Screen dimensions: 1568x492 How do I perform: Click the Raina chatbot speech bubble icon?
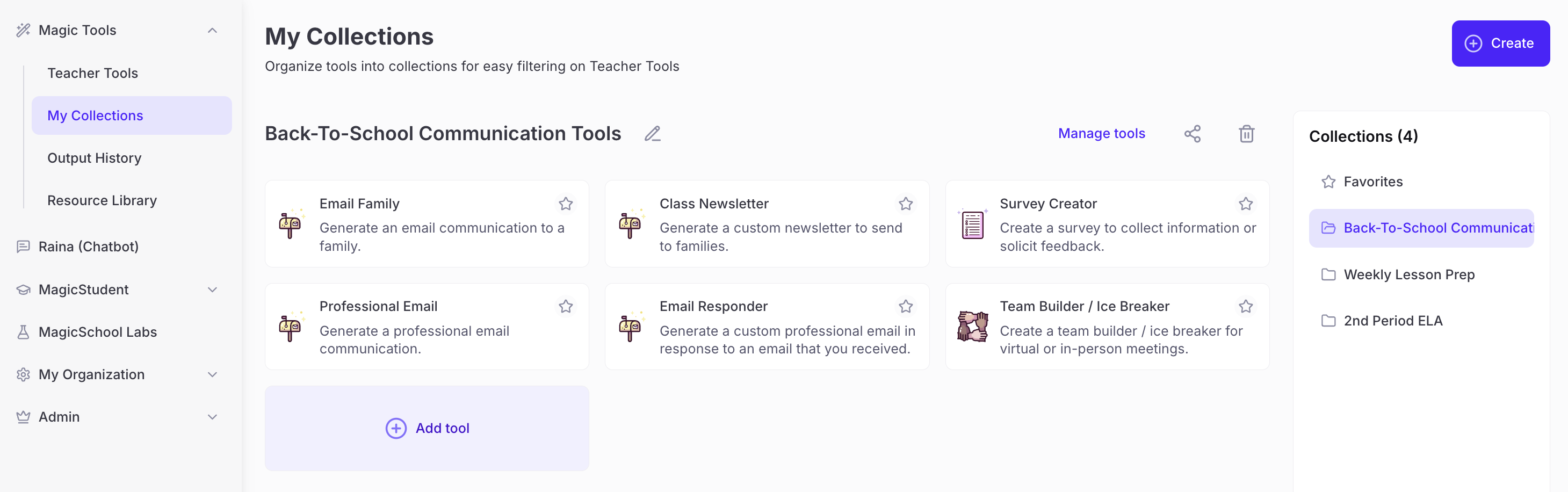pos(23,247)
